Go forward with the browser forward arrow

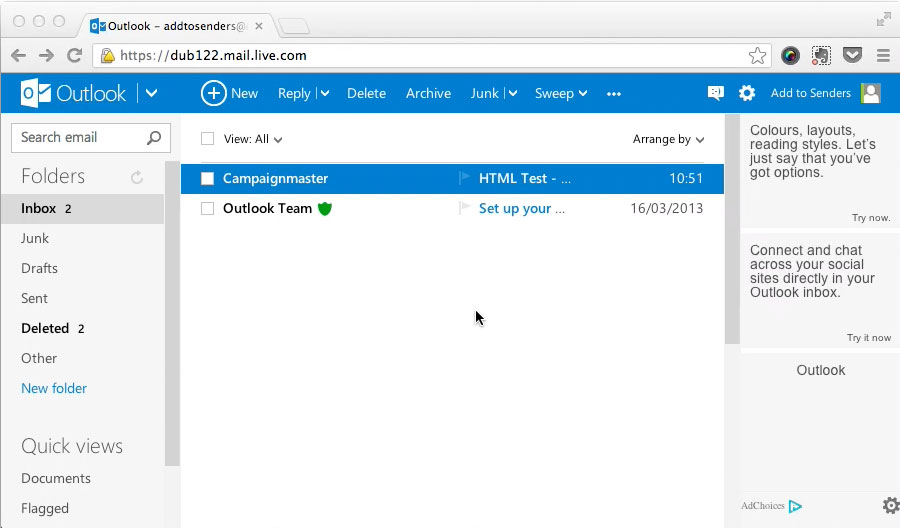(x=46, y=56)
